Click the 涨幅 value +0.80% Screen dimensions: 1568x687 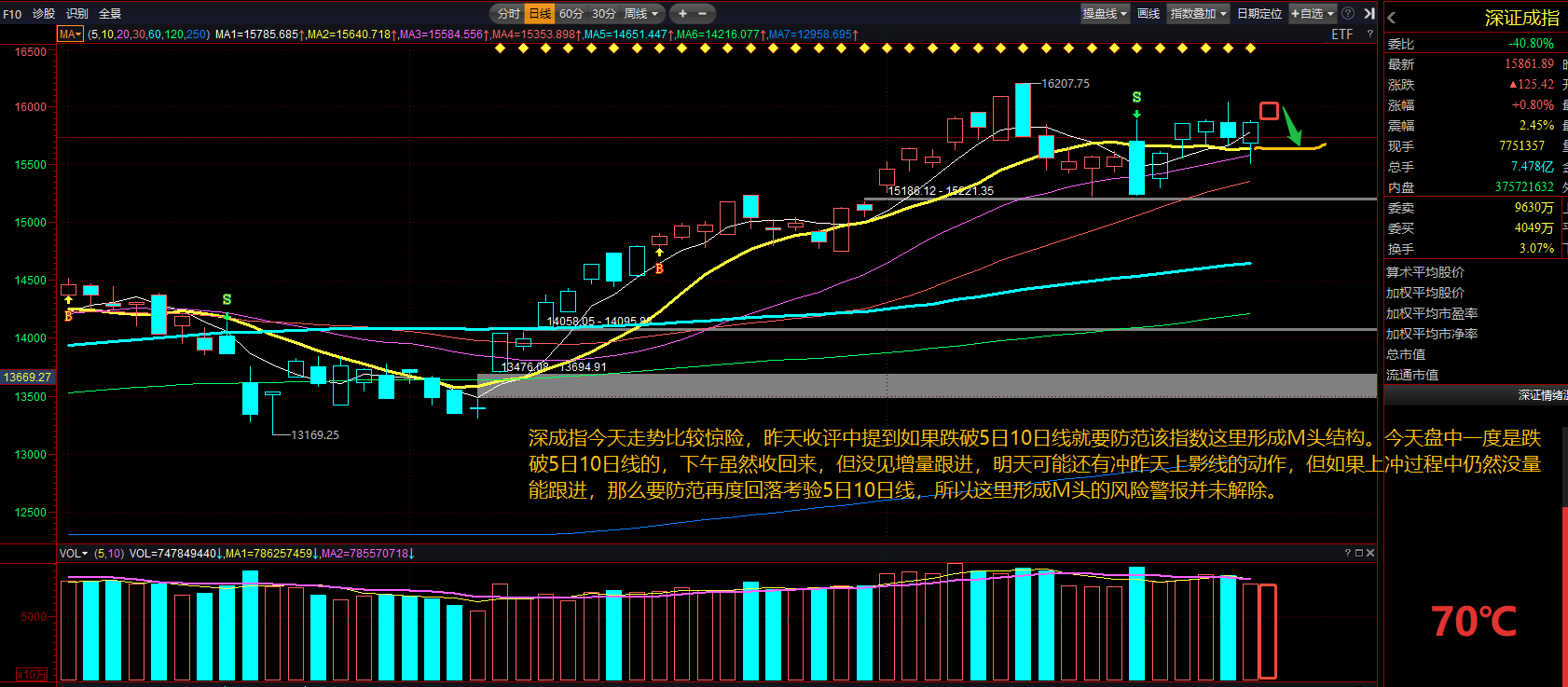1534,104
